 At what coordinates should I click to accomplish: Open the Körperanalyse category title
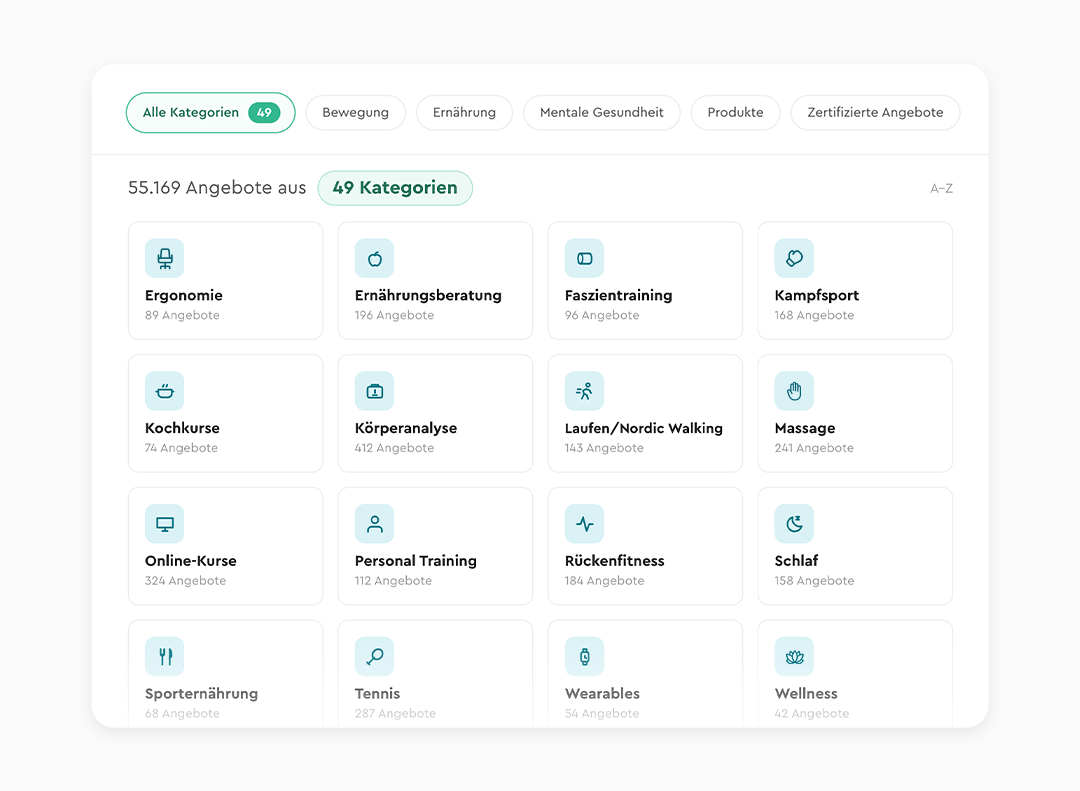point(406,428)
